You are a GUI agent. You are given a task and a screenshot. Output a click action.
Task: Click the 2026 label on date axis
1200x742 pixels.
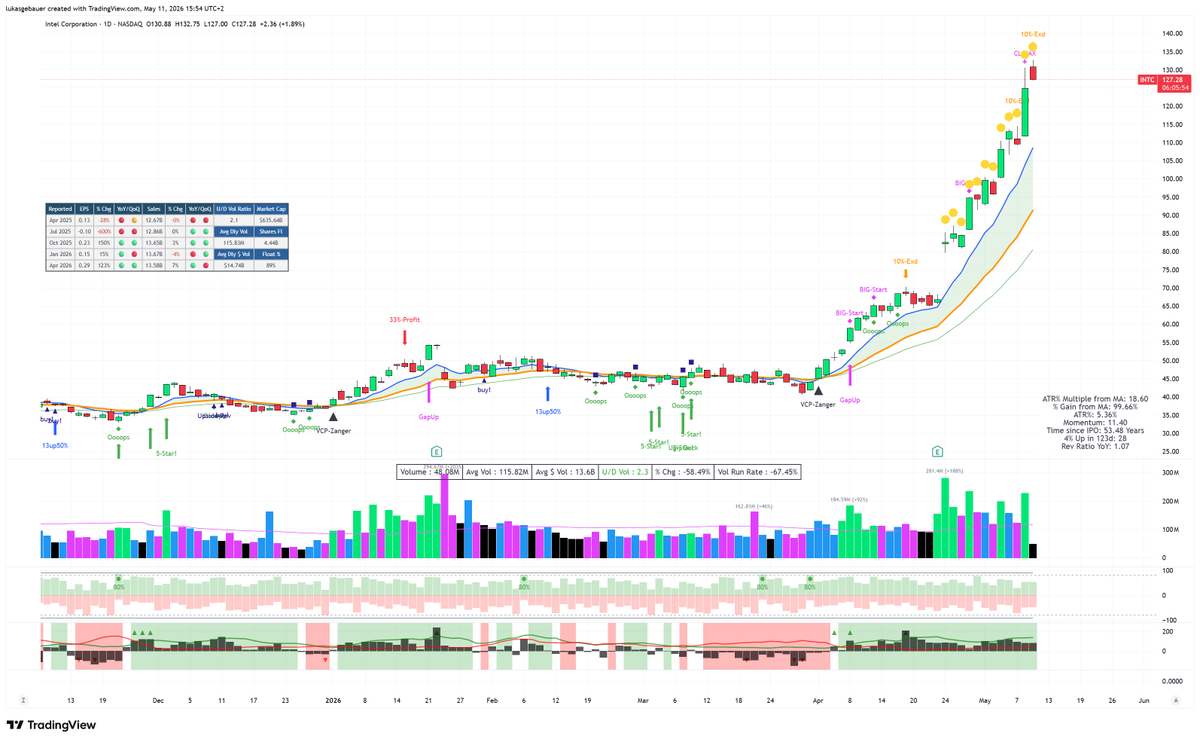(x=335, y=701)
